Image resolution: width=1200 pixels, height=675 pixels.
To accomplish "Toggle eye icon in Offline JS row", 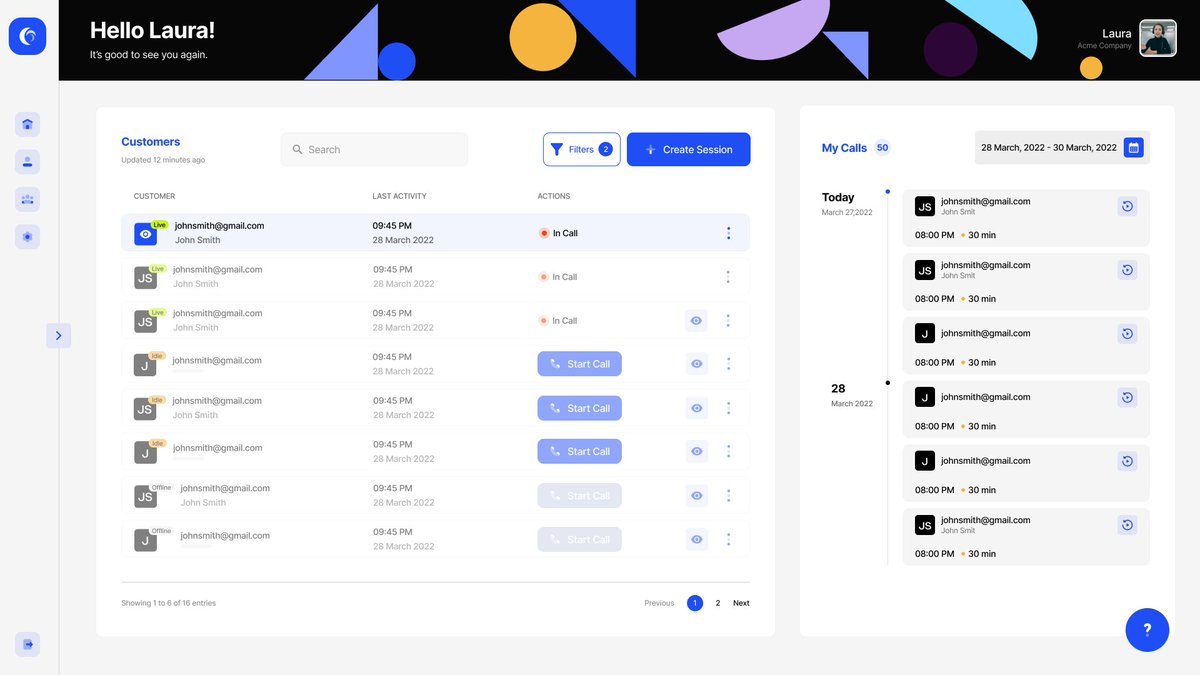I will 697,496.
